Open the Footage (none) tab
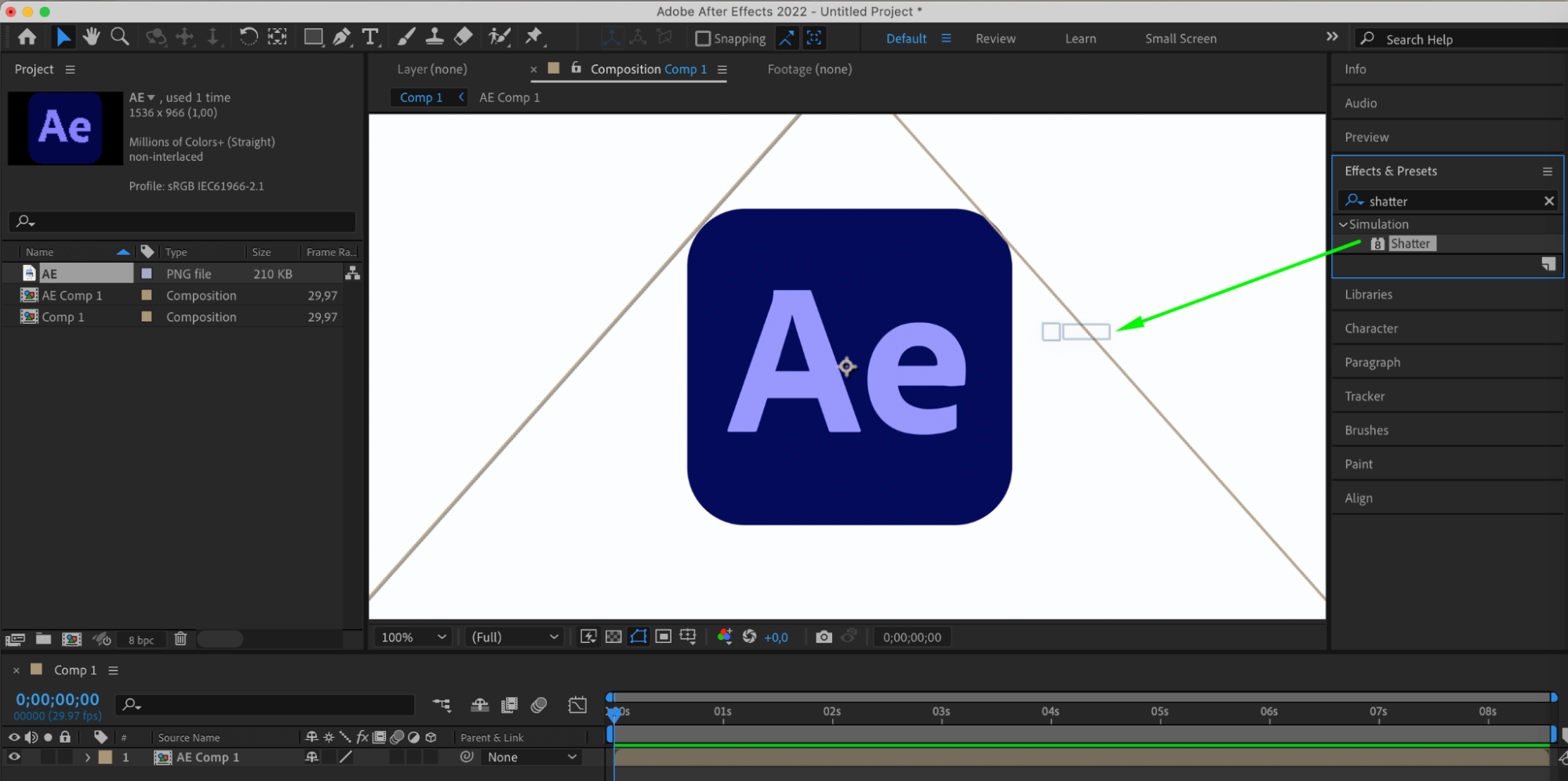The height and width of the screenshot is (781, 1568). [x=809, y=69]
